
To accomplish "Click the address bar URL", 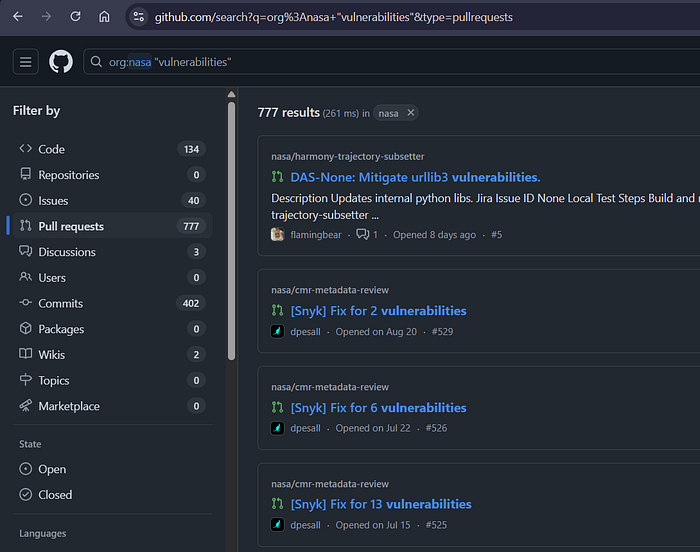I will [333, 17].
